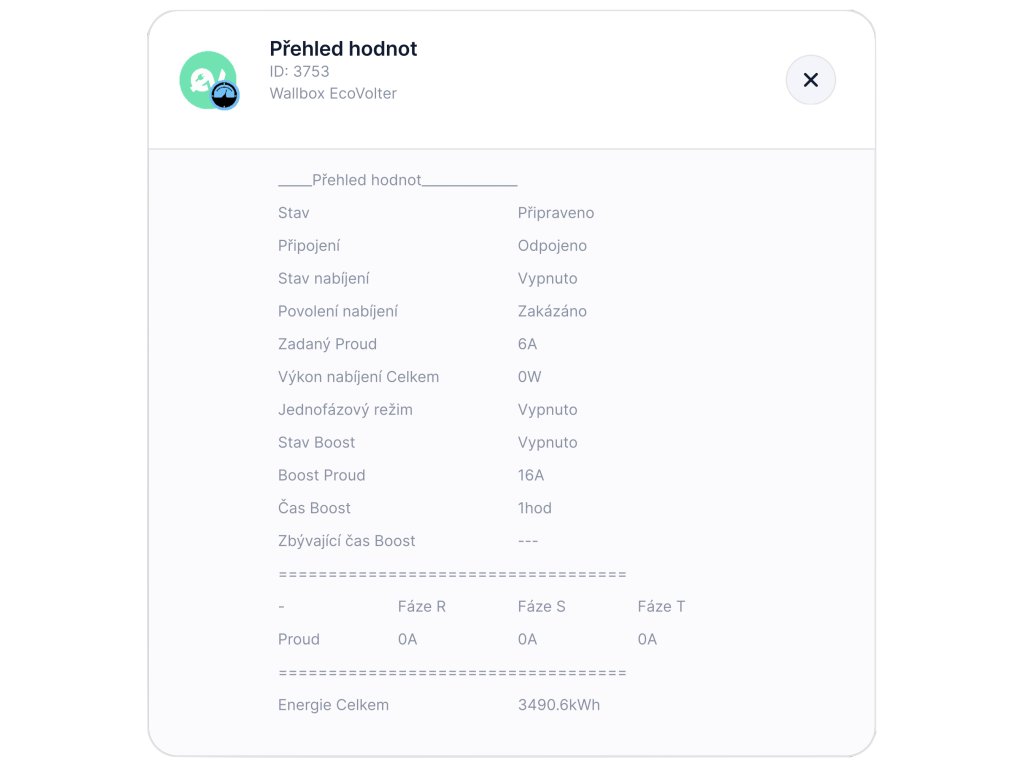Click the Stav value Připraveno
This screenshot has height=768, width=1024.
(556, 213)
